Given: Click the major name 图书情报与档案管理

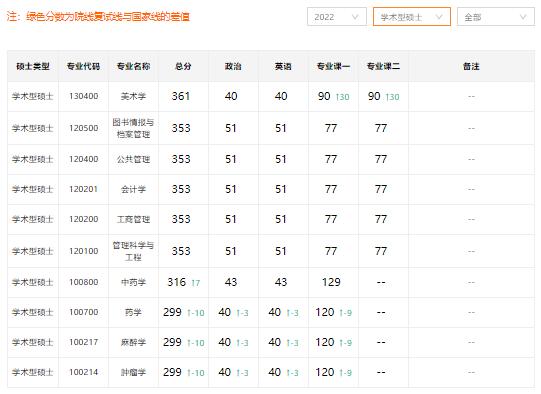Looking at the screenshot, I should coord(133,128).
